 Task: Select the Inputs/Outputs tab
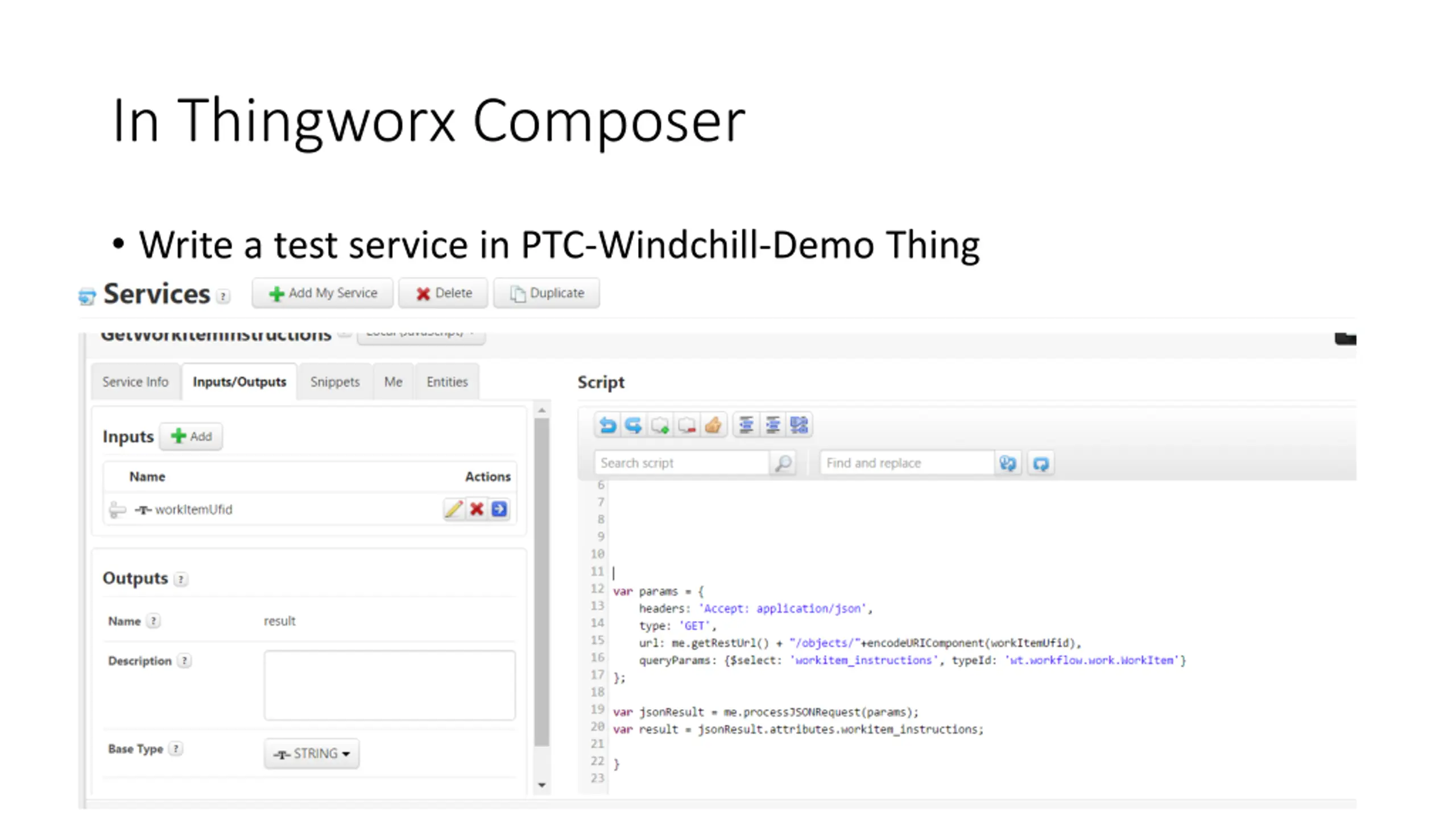239,382
